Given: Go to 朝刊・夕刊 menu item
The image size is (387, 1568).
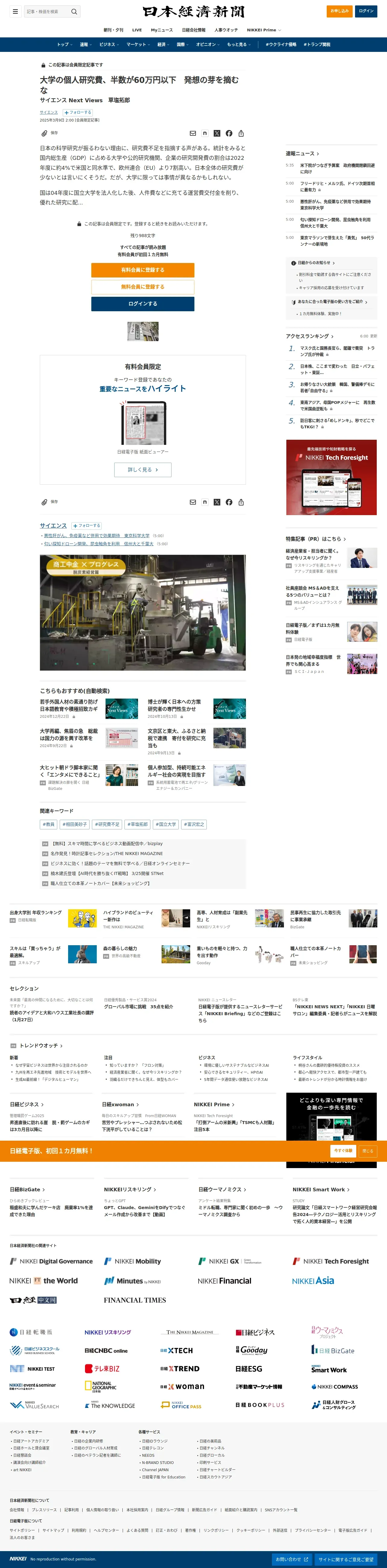Looking at the screenshot, I should (x=113, y=30).
